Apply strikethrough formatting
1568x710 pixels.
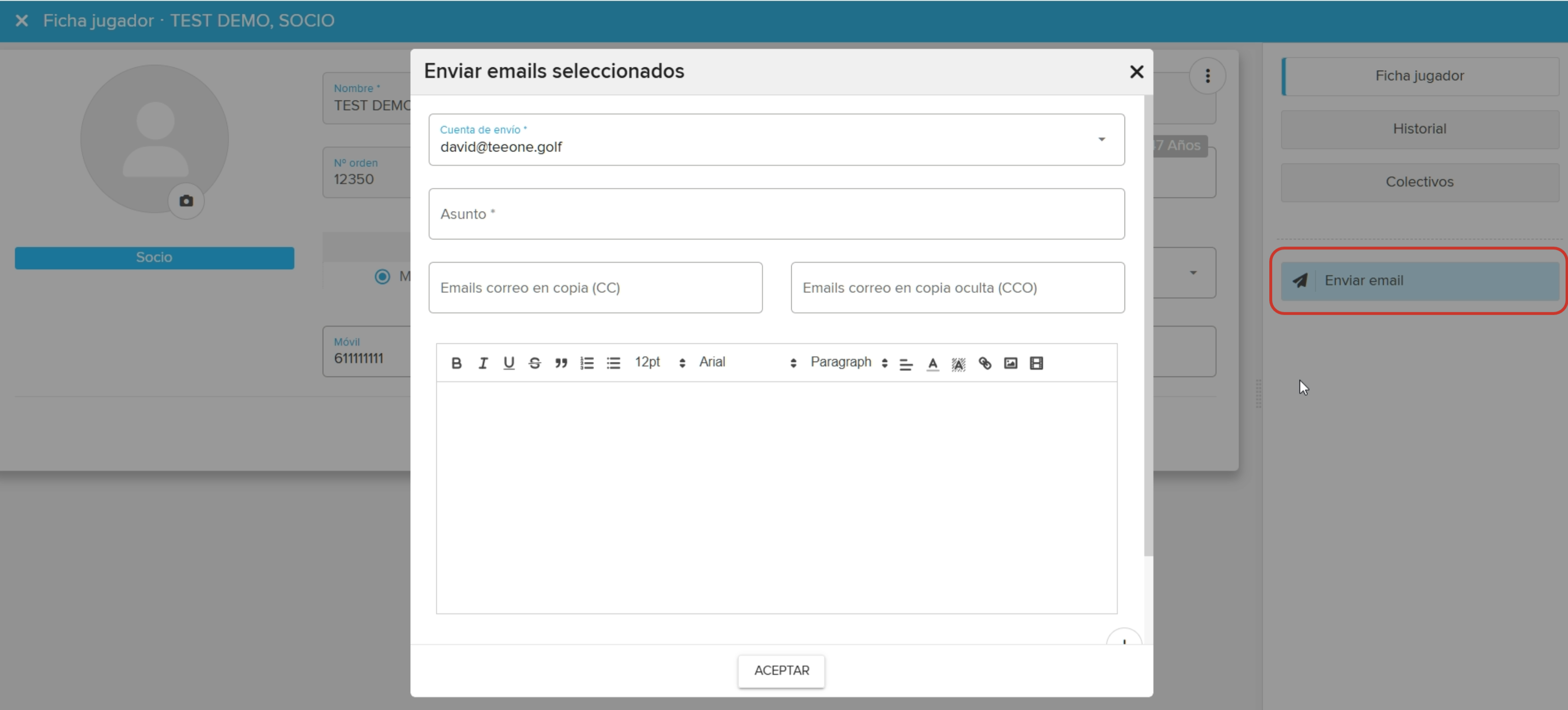[x=535, y=363]
